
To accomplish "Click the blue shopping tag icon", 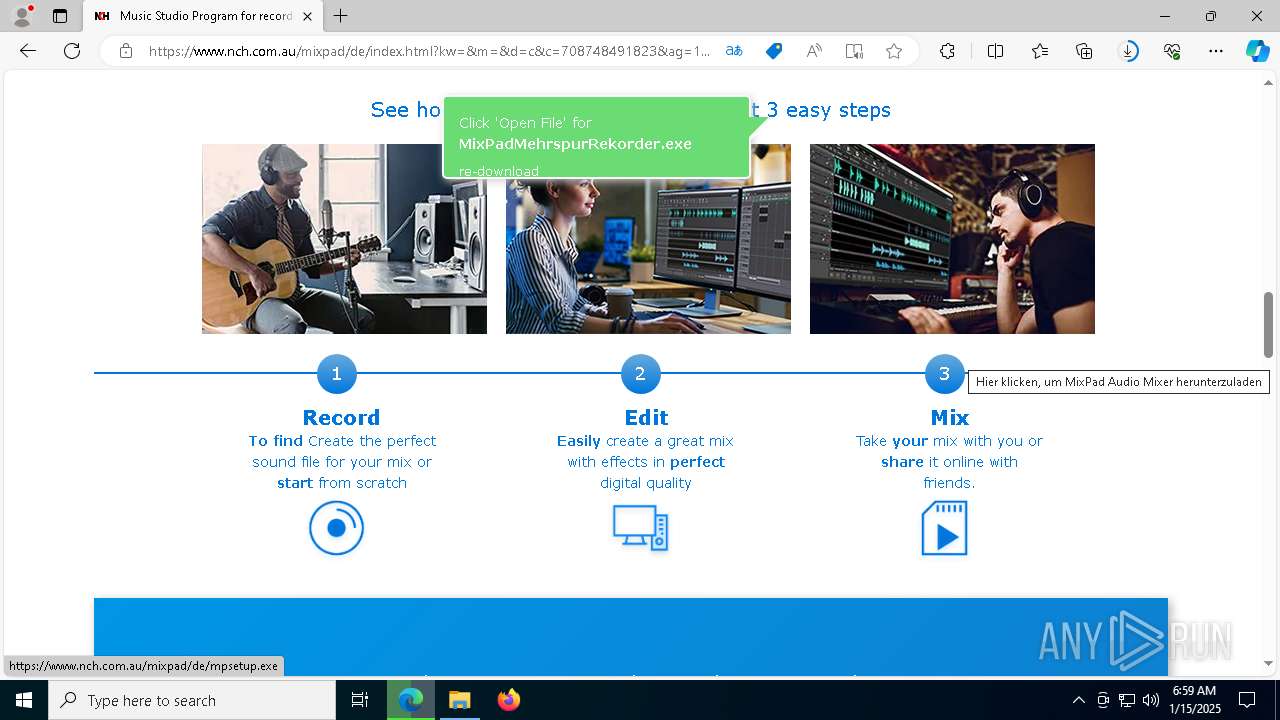I will [x=774, y=51].
